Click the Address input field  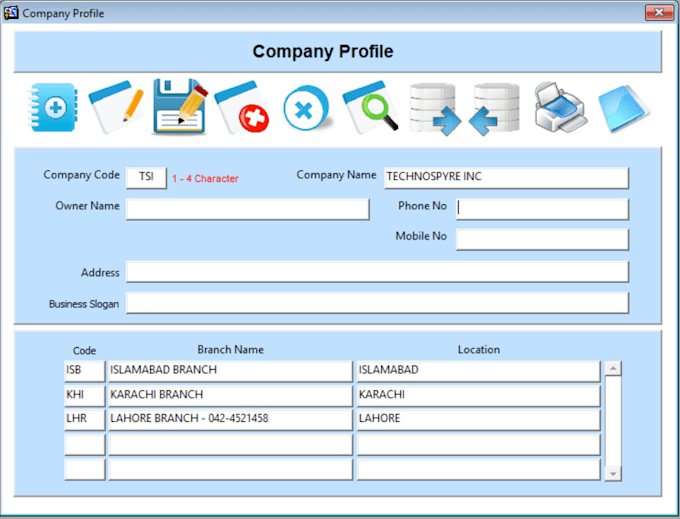coord(377,271)
